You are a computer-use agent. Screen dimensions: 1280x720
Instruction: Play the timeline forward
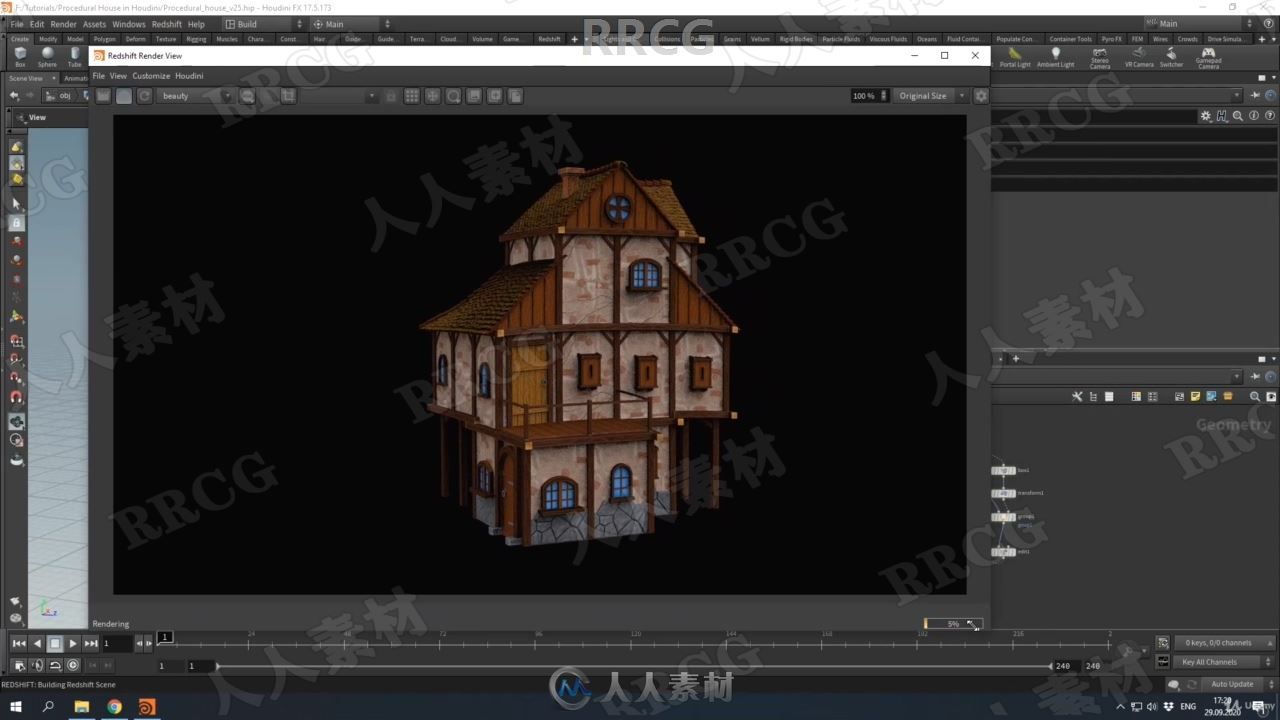73,644
